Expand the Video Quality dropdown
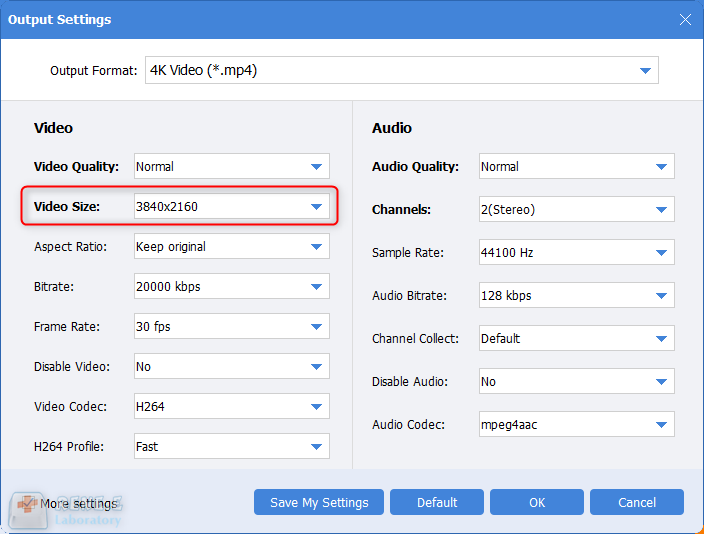 pyautogui.click(x=232, y=166)
